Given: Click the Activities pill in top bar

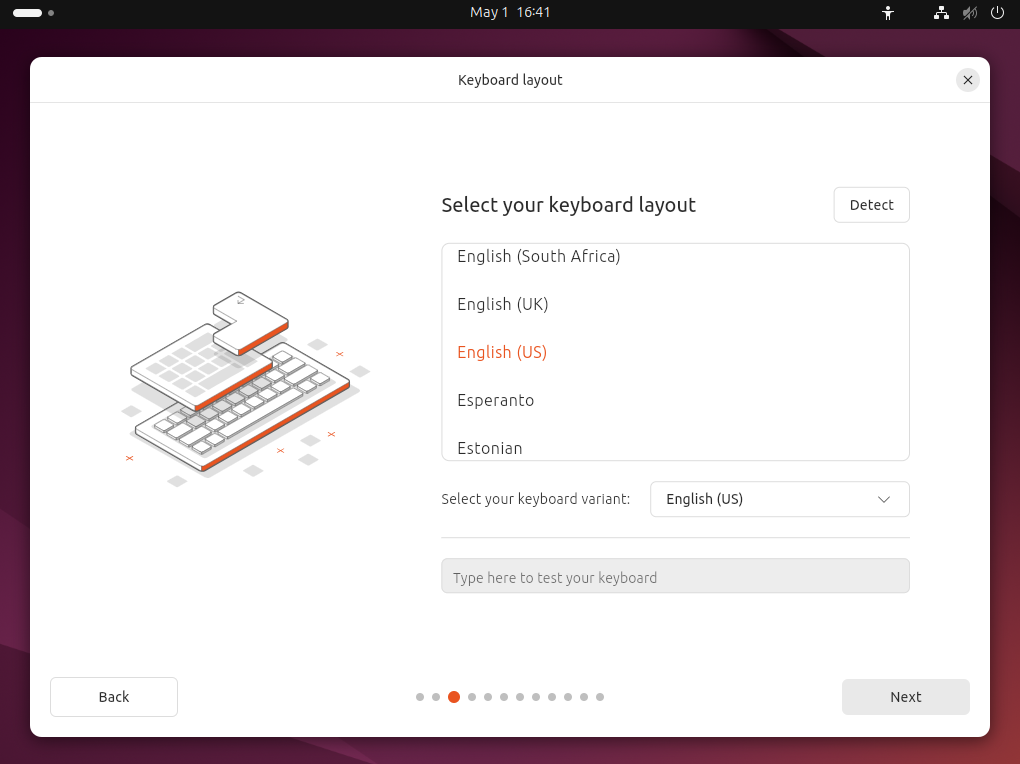Looking at the screenshot, I should point(27,13).
